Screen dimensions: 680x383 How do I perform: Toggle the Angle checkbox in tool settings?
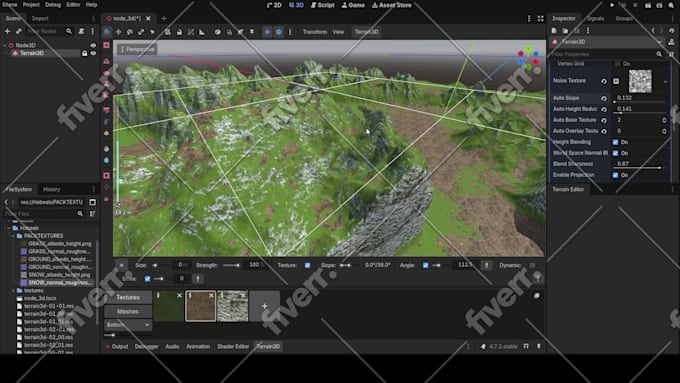[x=425, y=265]
